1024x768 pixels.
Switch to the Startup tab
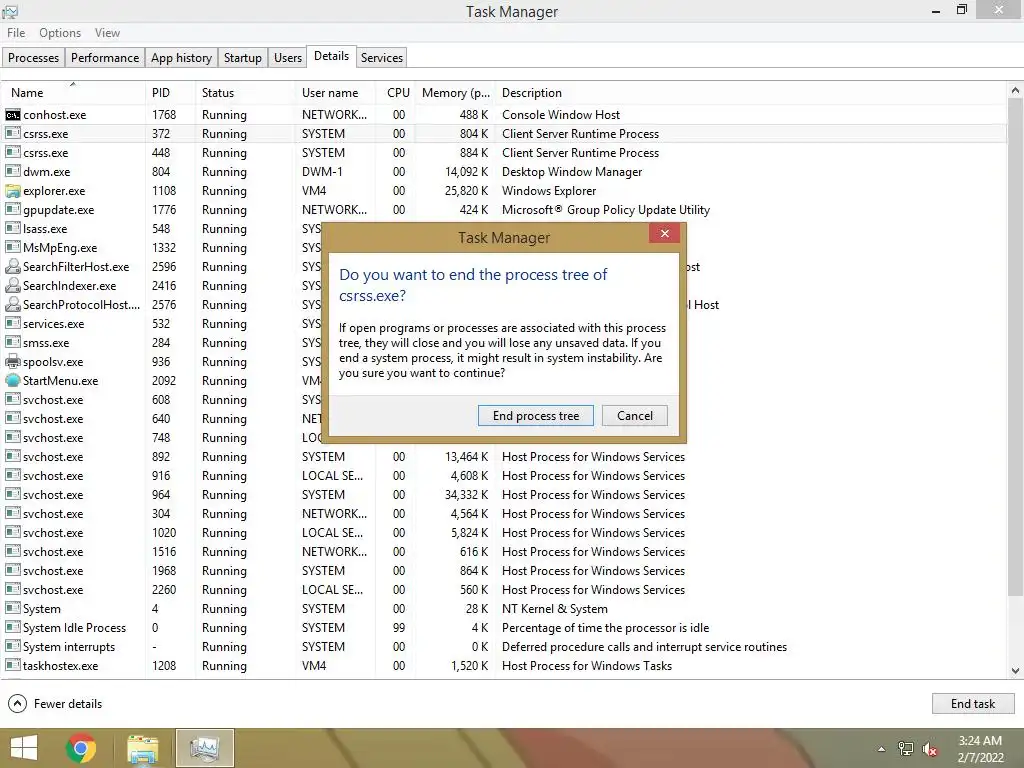click(242, 57)
